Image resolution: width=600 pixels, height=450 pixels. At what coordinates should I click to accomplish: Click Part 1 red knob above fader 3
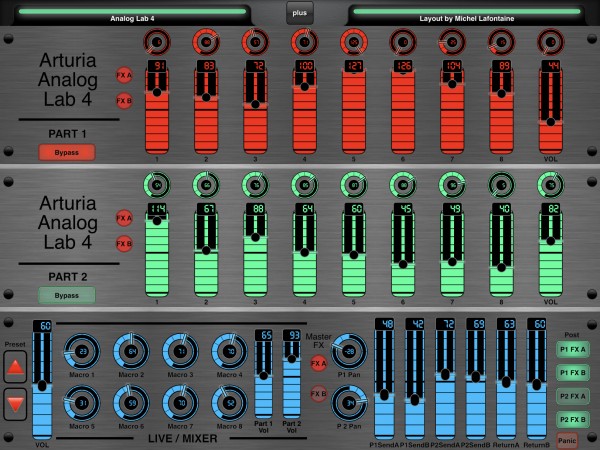coord(255,42)
